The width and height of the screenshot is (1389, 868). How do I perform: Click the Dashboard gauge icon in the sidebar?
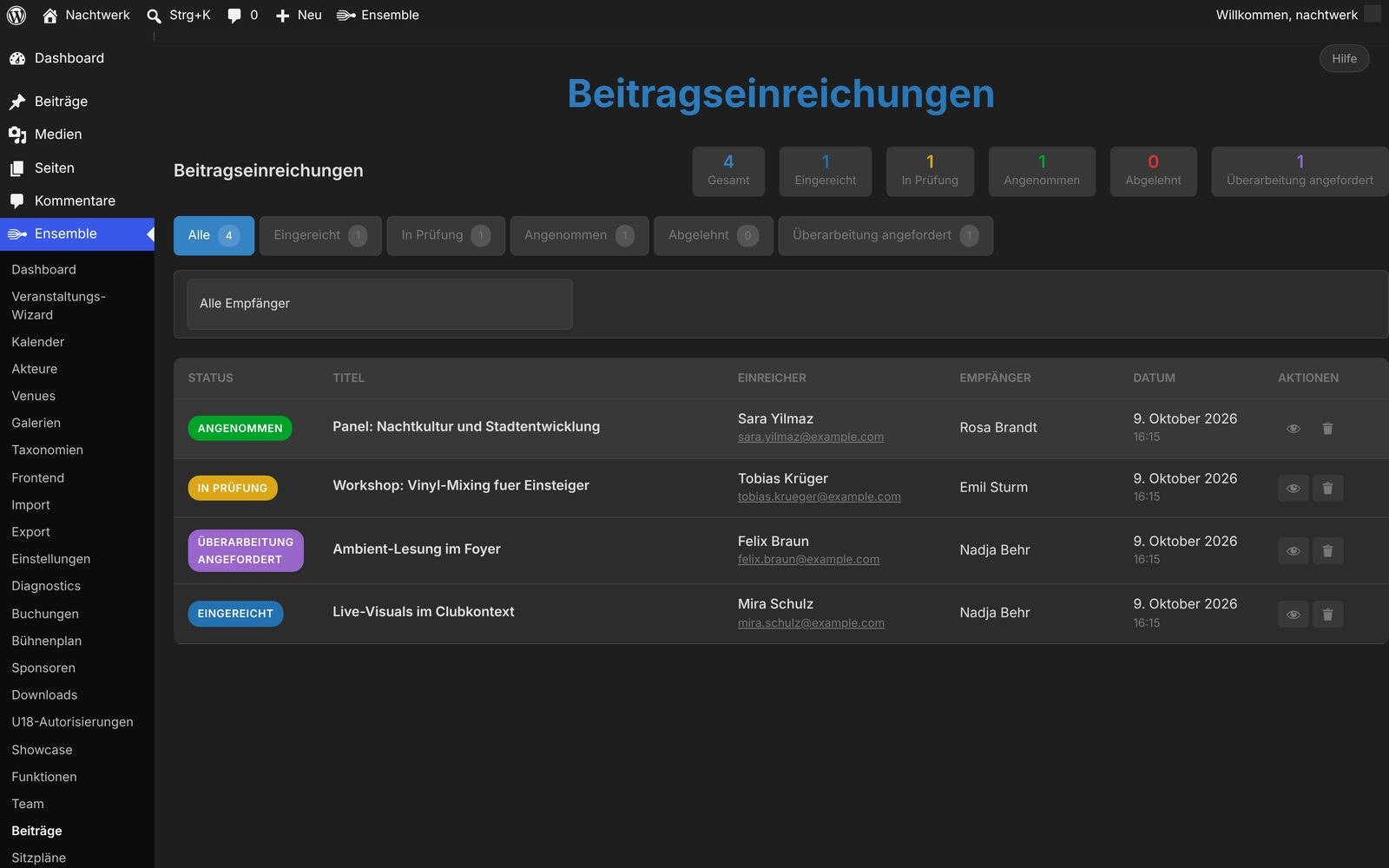(17, 58)
